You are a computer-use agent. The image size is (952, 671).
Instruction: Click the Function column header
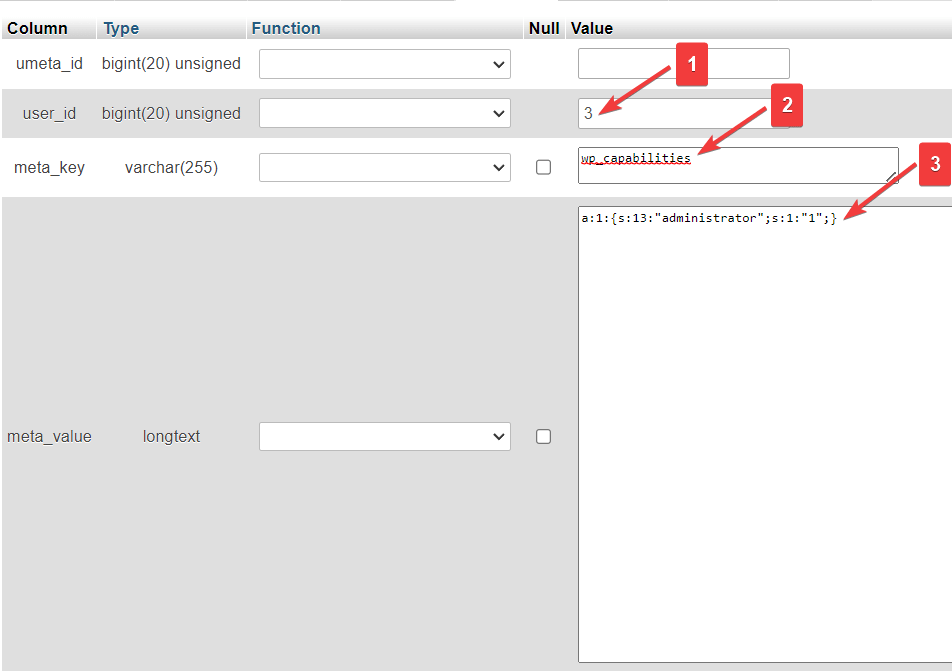[286, 28]
